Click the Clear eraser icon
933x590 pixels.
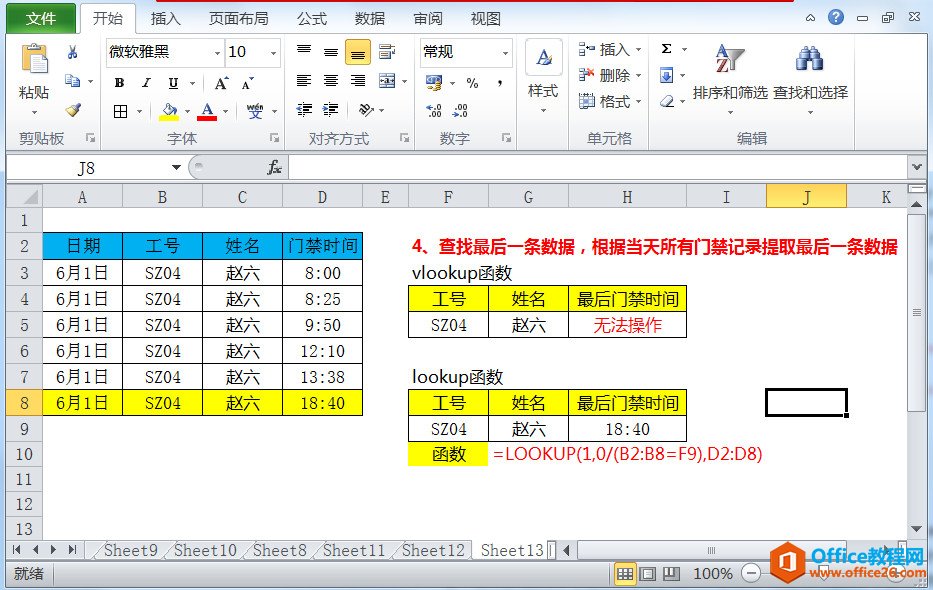tap(667, 102)
